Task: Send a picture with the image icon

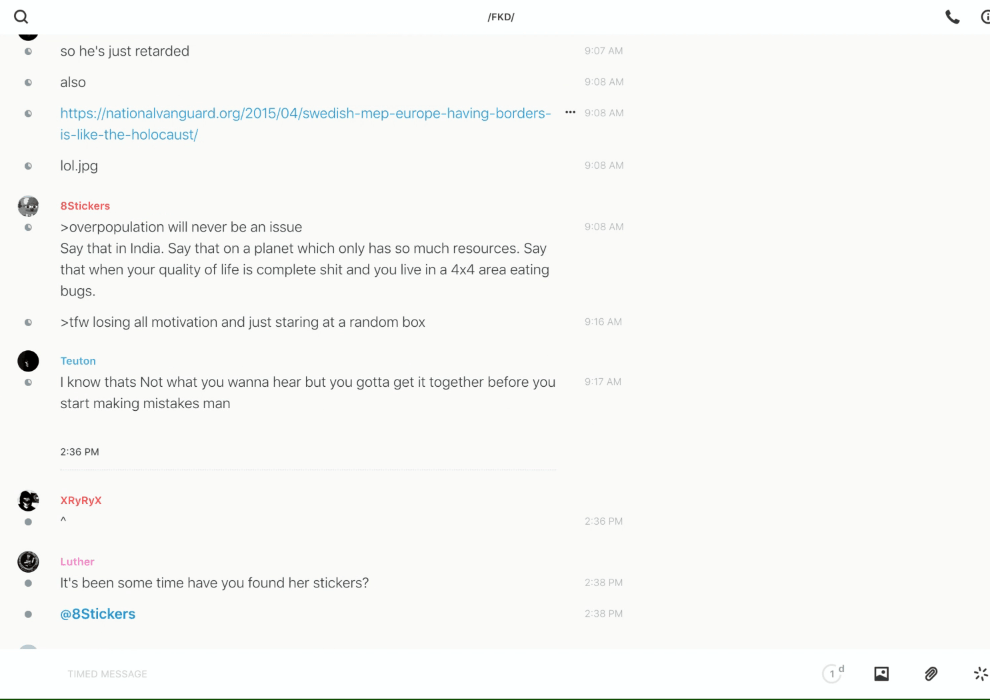Action: (881, 674)
